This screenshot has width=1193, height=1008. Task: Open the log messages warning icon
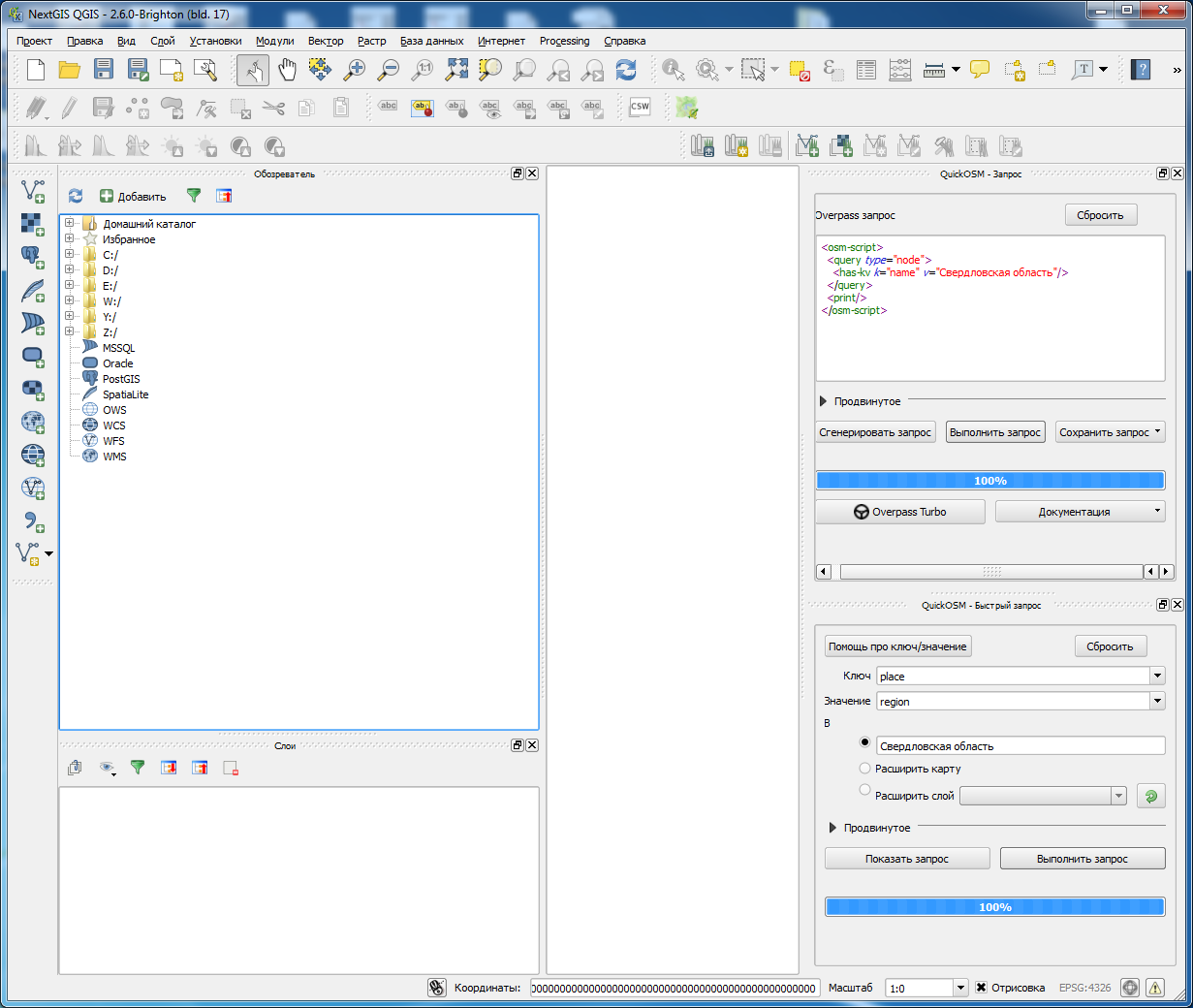[1155, 988]
